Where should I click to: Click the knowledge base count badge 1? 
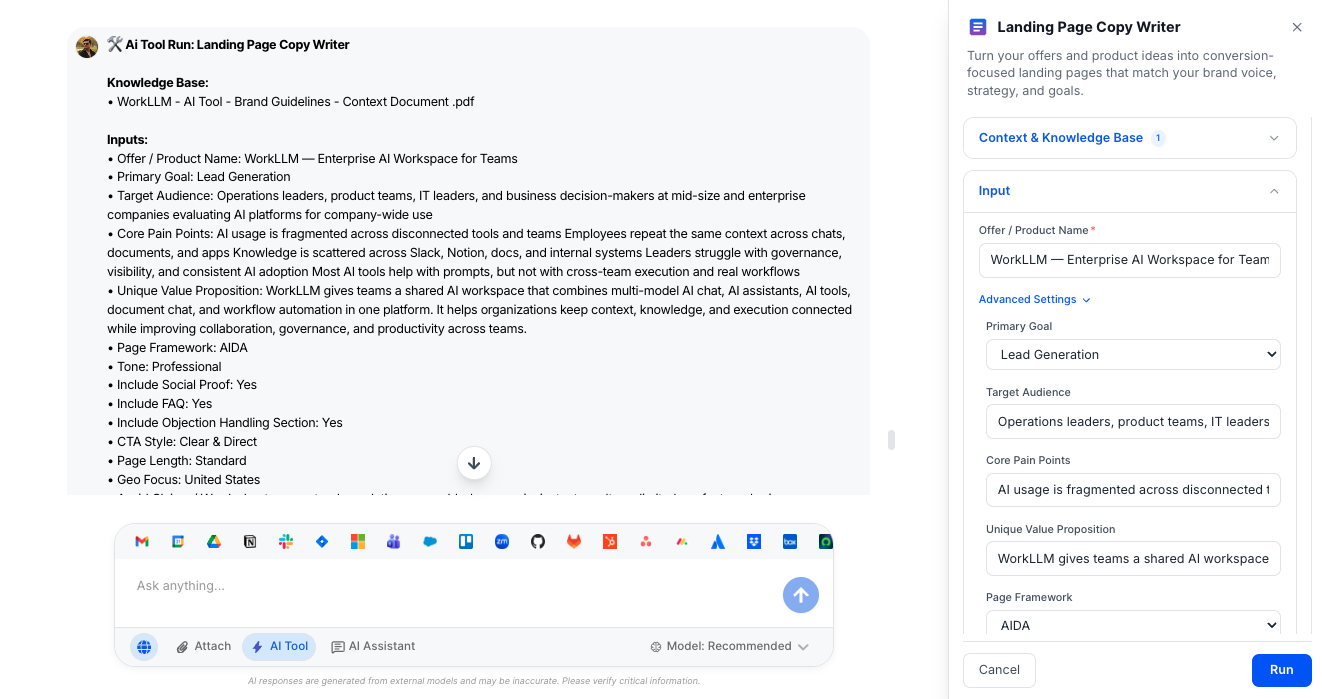1158,138
